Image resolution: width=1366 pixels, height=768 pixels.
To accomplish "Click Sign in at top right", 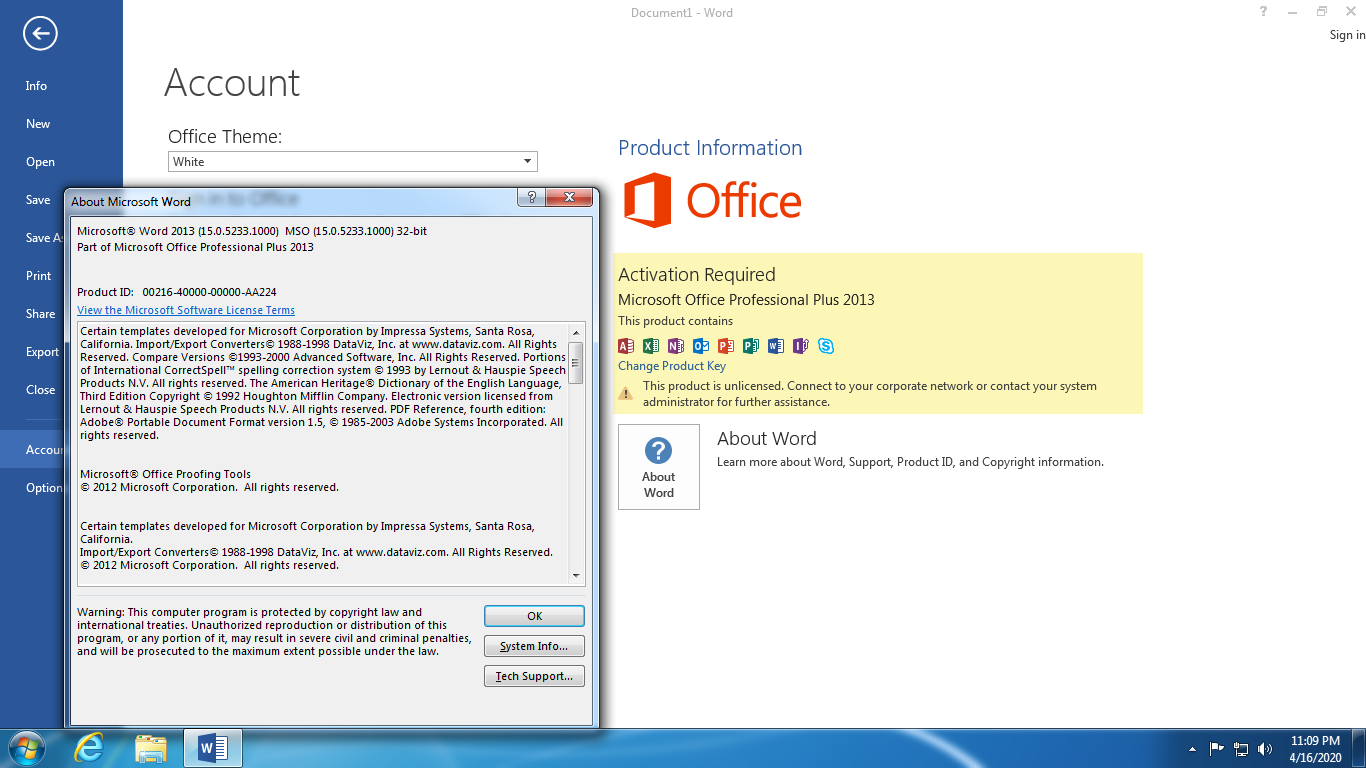I will (x=1347, y=35).
